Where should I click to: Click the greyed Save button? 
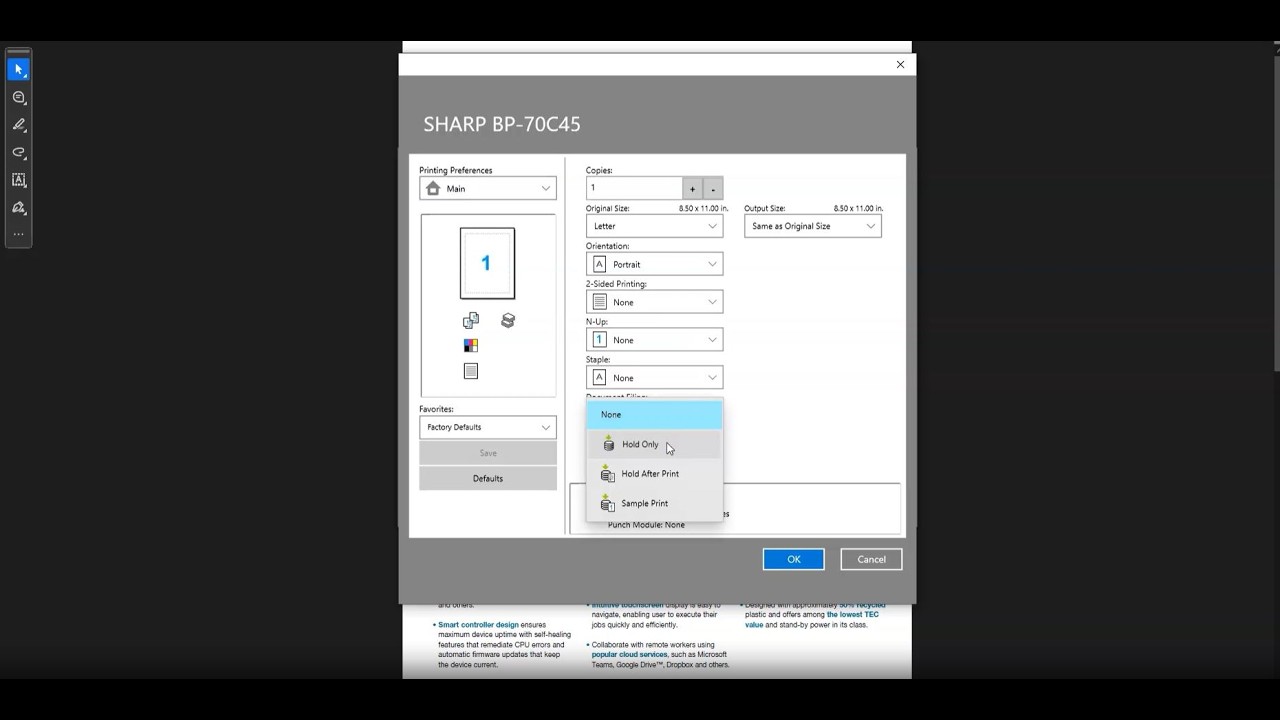coord(488,453)
